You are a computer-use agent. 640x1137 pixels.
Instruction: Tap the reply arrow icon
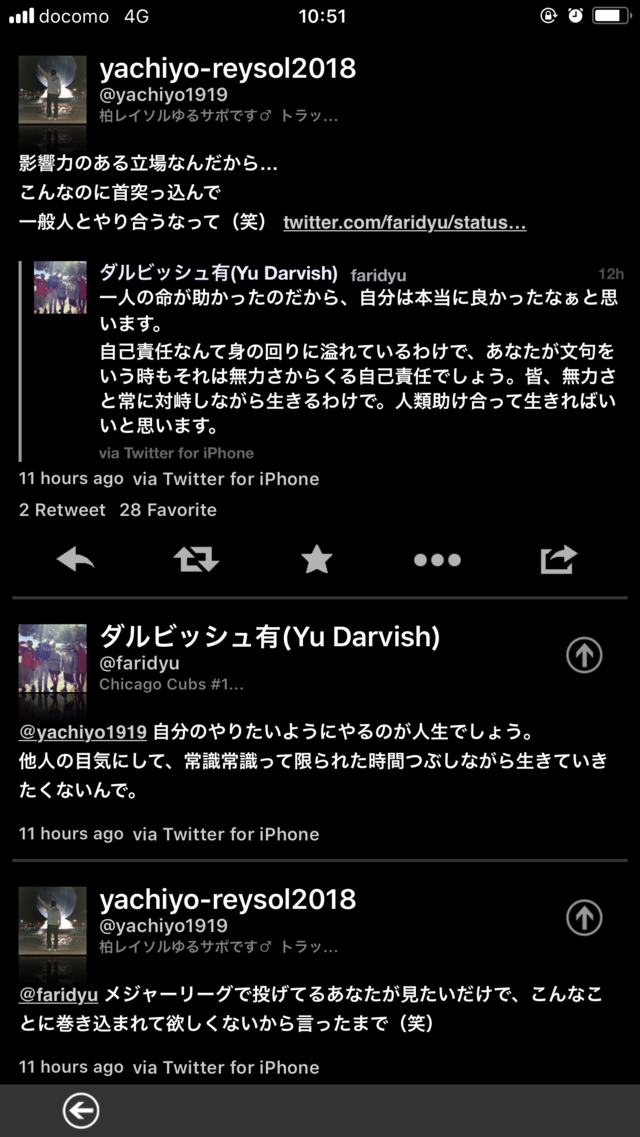click(x=75, y=559)
